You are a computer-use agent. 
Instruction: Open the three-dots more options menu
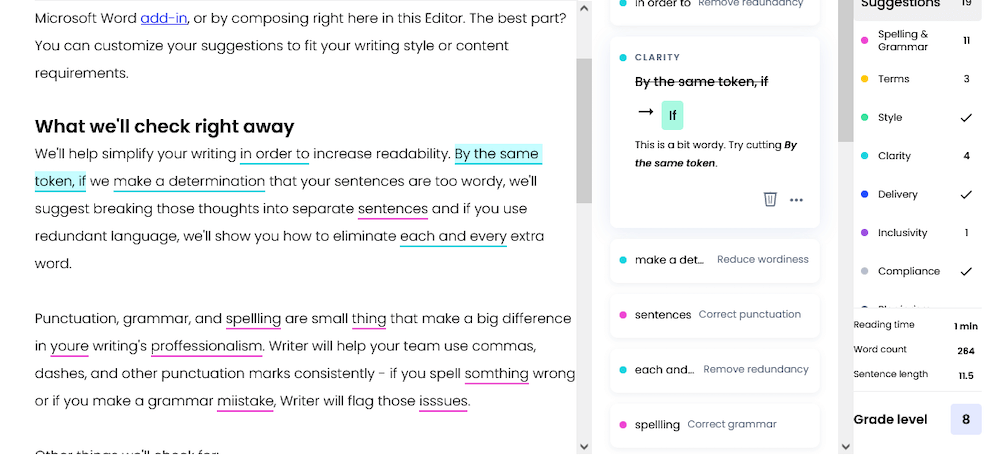click(796, 200)
